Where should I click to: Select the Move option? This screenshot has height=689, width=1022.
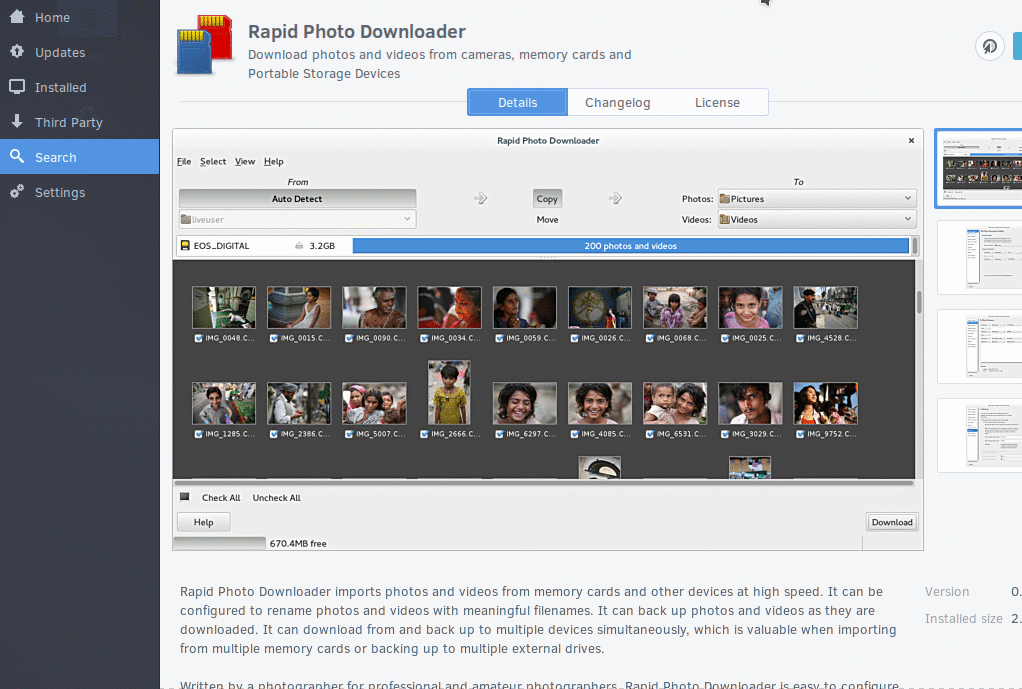click(x=547, y=220)
